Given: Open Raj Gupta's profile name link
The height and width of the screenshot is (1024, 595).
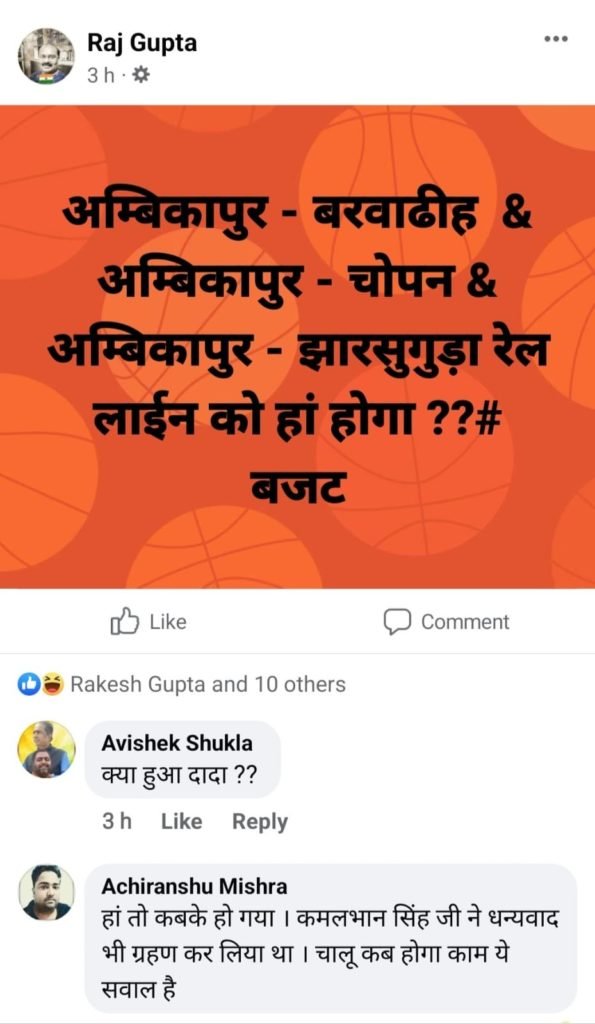Looking at the screenshot, I should pyautogui.click(x=142, y=43).
